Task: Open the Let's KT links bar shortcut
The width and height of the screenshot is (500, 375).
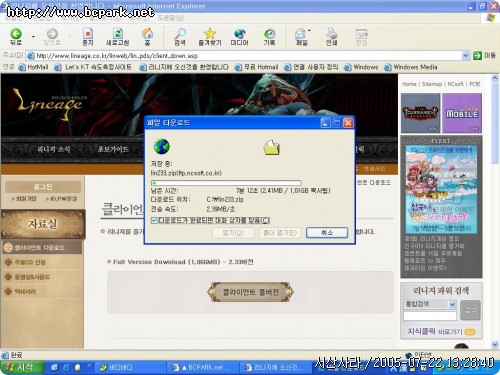Action: [x=93, y=67]
